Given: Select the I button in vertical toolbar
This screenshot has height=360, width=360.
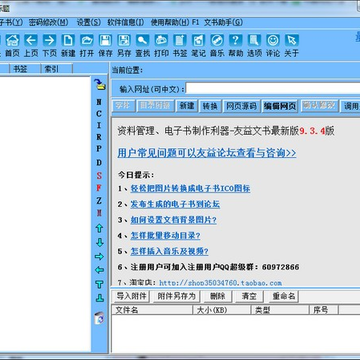Looking at the screenshot, I should 99,125.
